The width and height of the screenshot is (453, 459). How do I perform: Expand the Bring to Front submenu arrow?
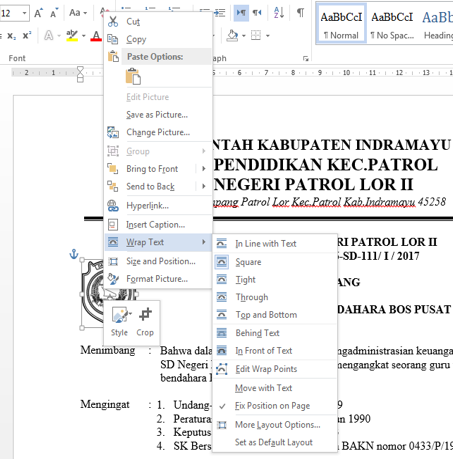point(204,169)
